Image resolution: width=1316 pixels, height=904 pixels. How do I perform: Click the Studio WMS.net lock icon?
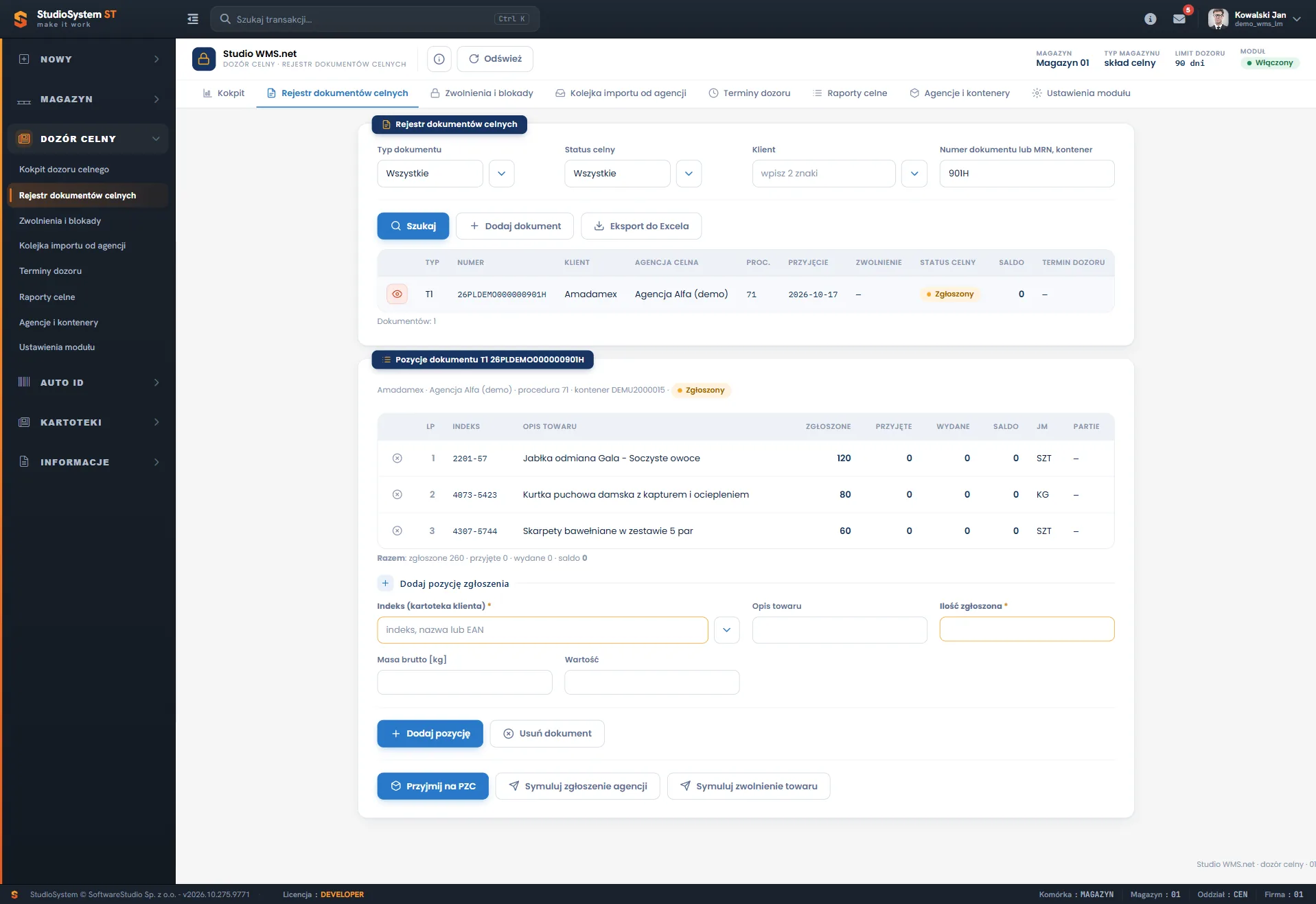click(204, 59)
